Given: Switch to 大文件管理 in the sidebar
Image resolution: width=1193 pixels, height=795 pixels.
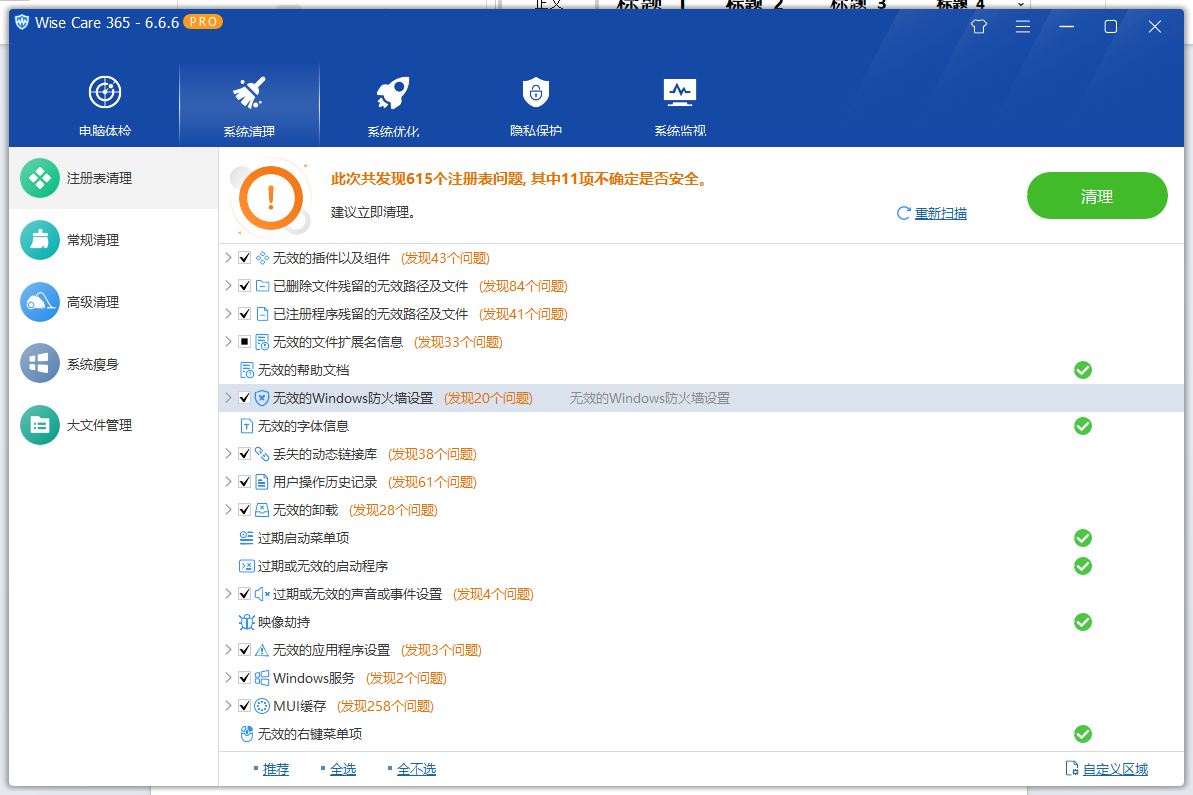Looking at the screenshot, I should tap(113, 425).
